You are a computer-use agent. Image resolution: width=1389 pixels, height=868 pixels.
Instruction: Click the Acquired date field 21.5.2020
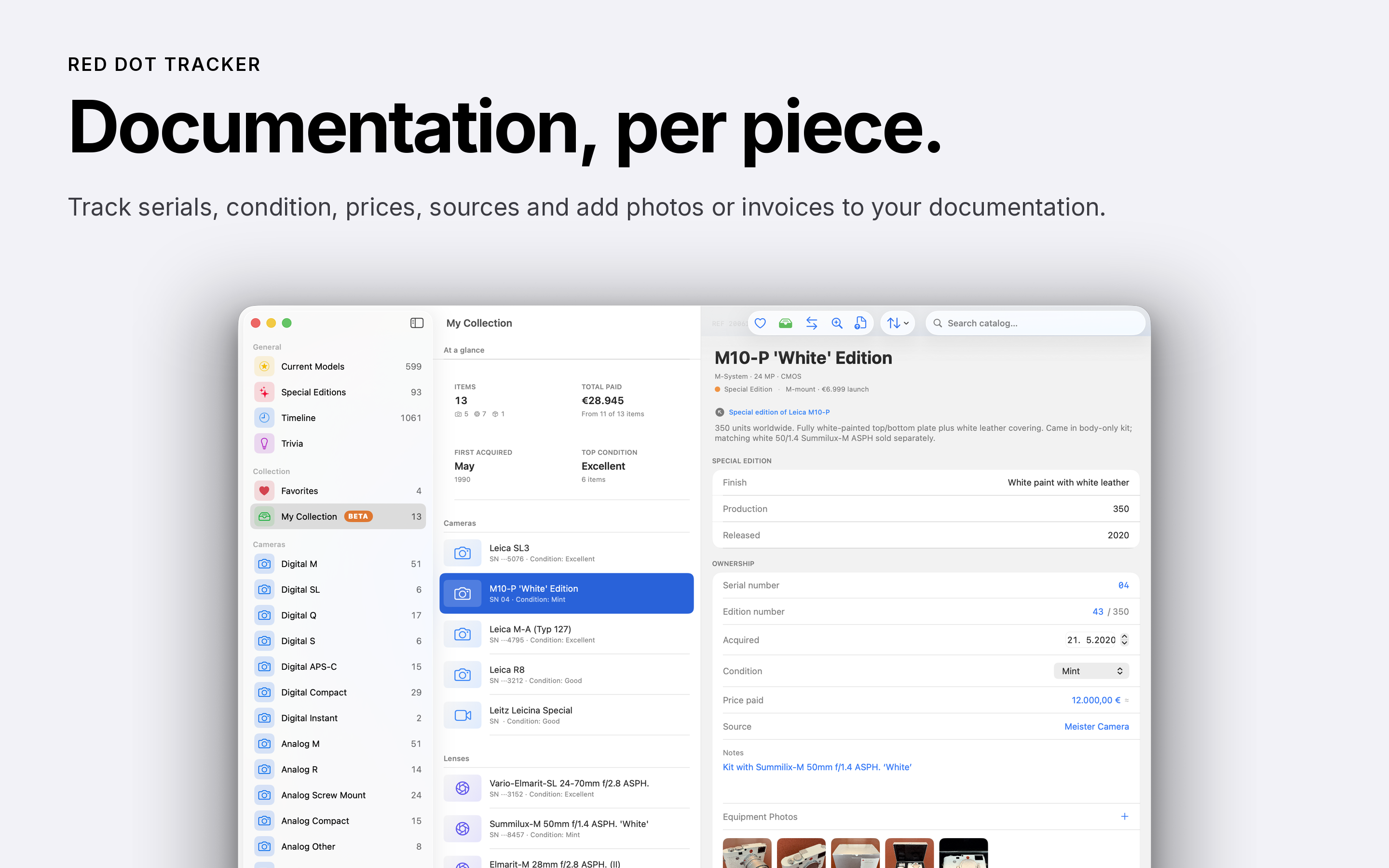[1091, 639]
